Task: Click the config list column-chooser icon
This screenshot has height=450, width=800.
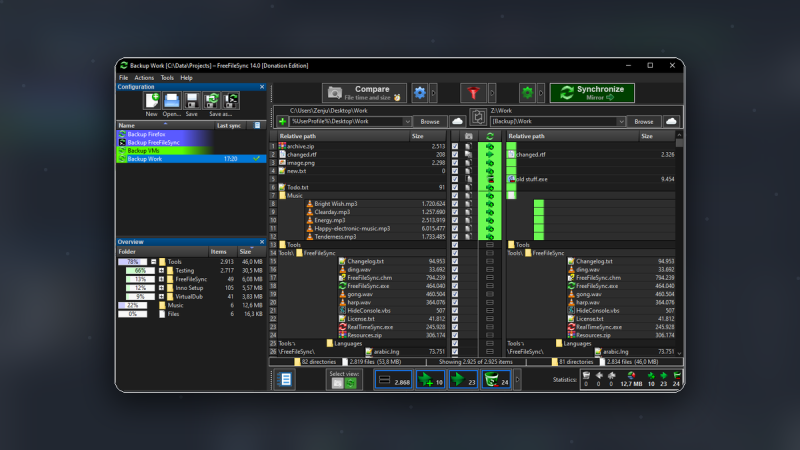Action: pyautogui.click(x=257, y=126)
